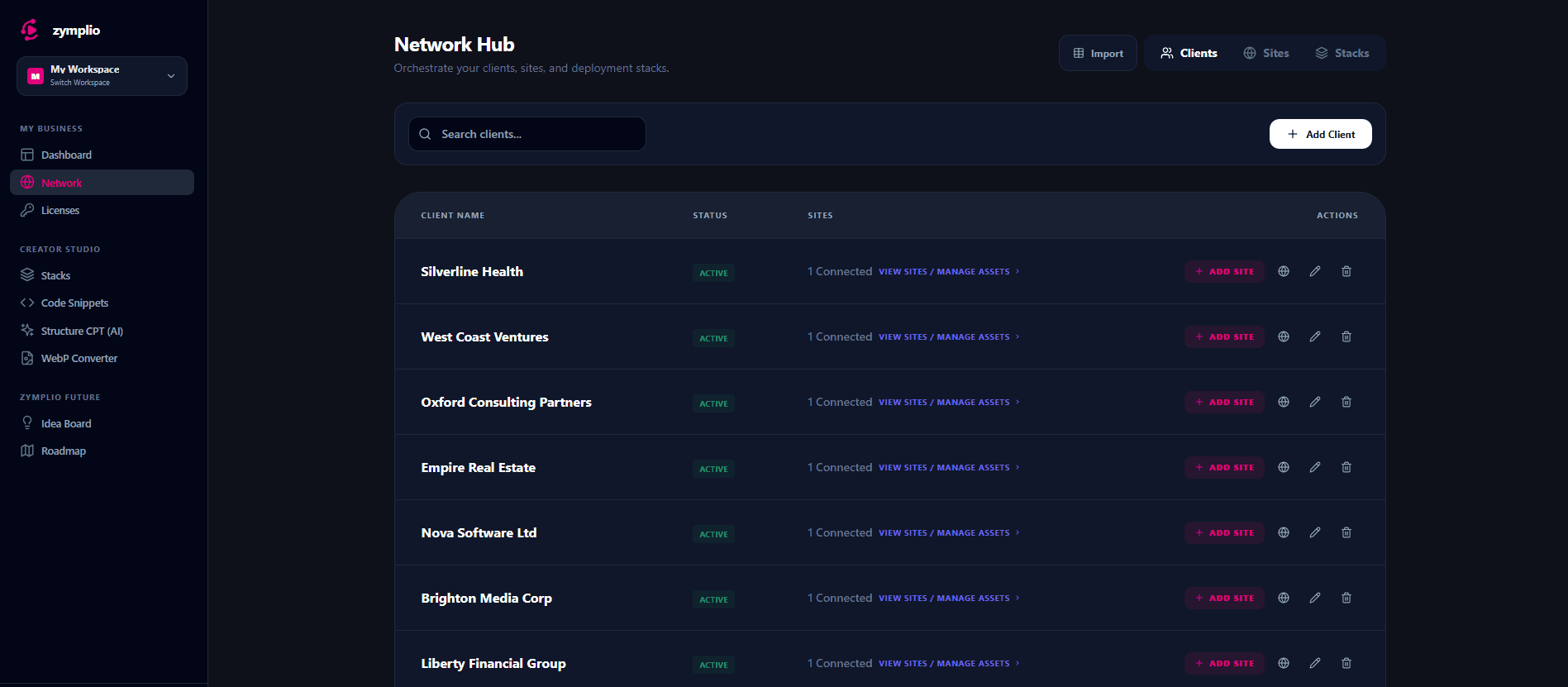Switch to the Sites tab
The width and height of the screenshot is (1568, 687).
pyautogui.click(x=1266, y=53)
